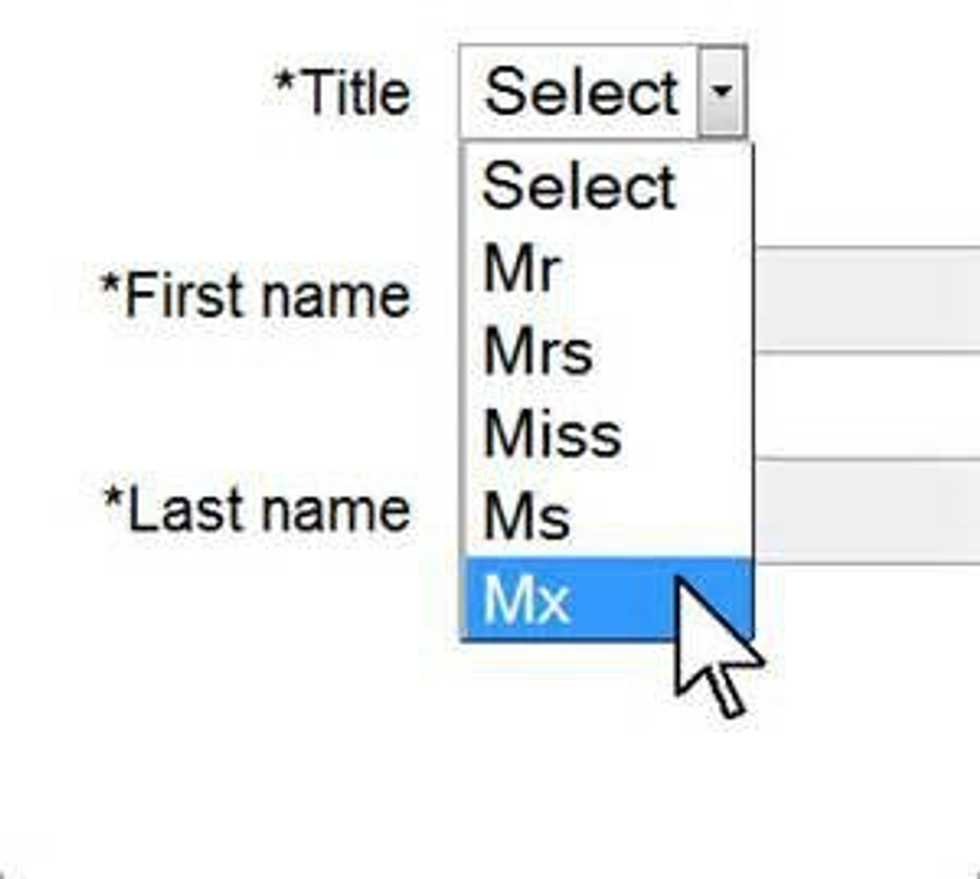Viewport: 980px width, 879px height.
Task: Click the Last name label text
Action: pos(269,509)
